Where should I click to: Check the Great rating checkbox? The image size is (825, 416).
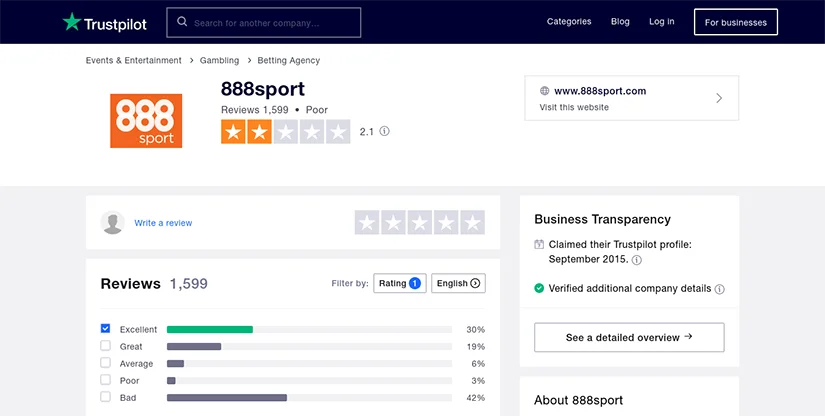pyautogui.click(x=105, y=346)
